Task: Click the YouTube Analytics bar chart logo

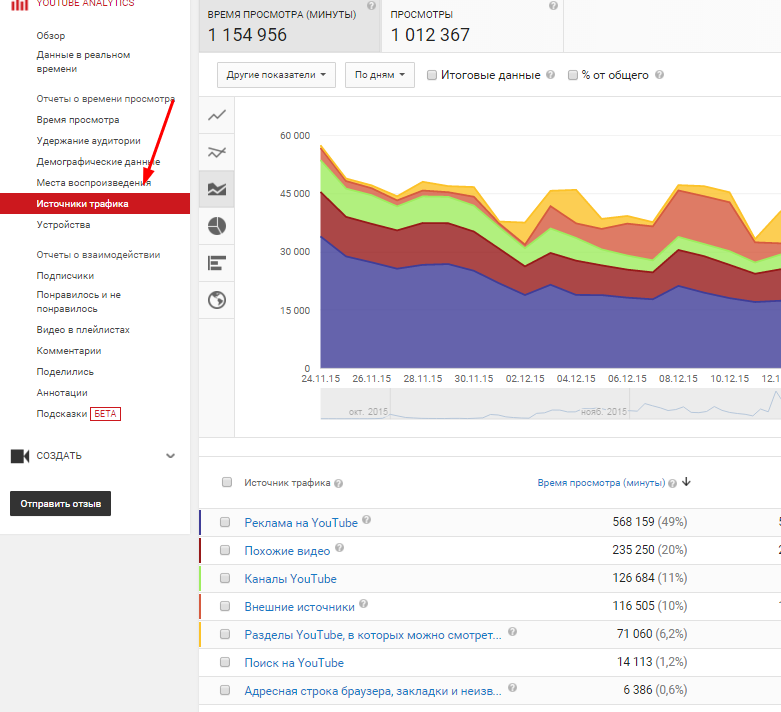Action: [19, 4]
